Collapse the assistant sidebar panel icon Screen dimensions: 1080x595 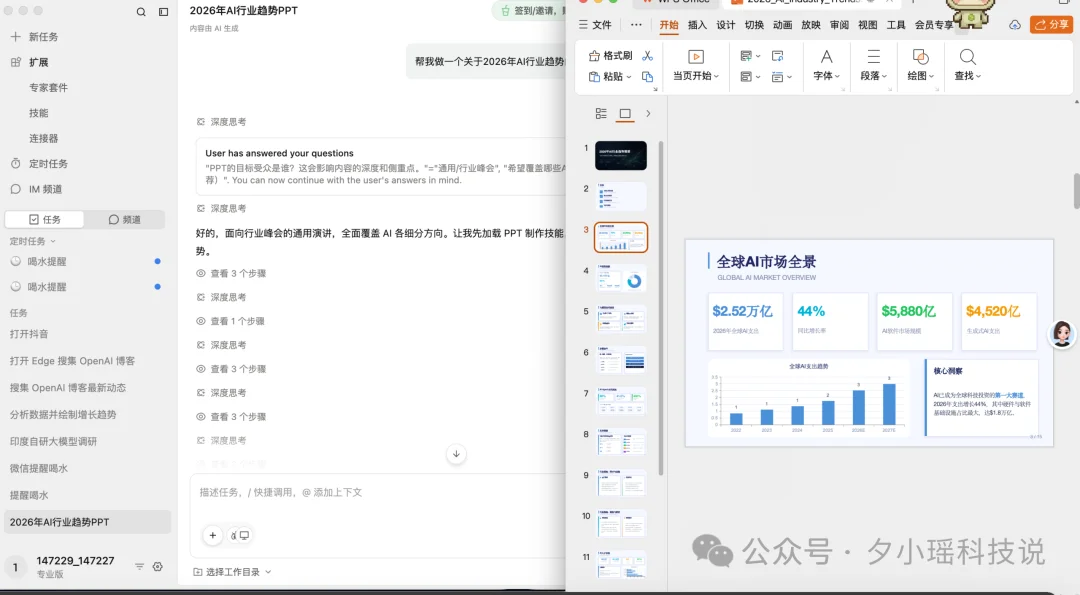tap(163, 12)
